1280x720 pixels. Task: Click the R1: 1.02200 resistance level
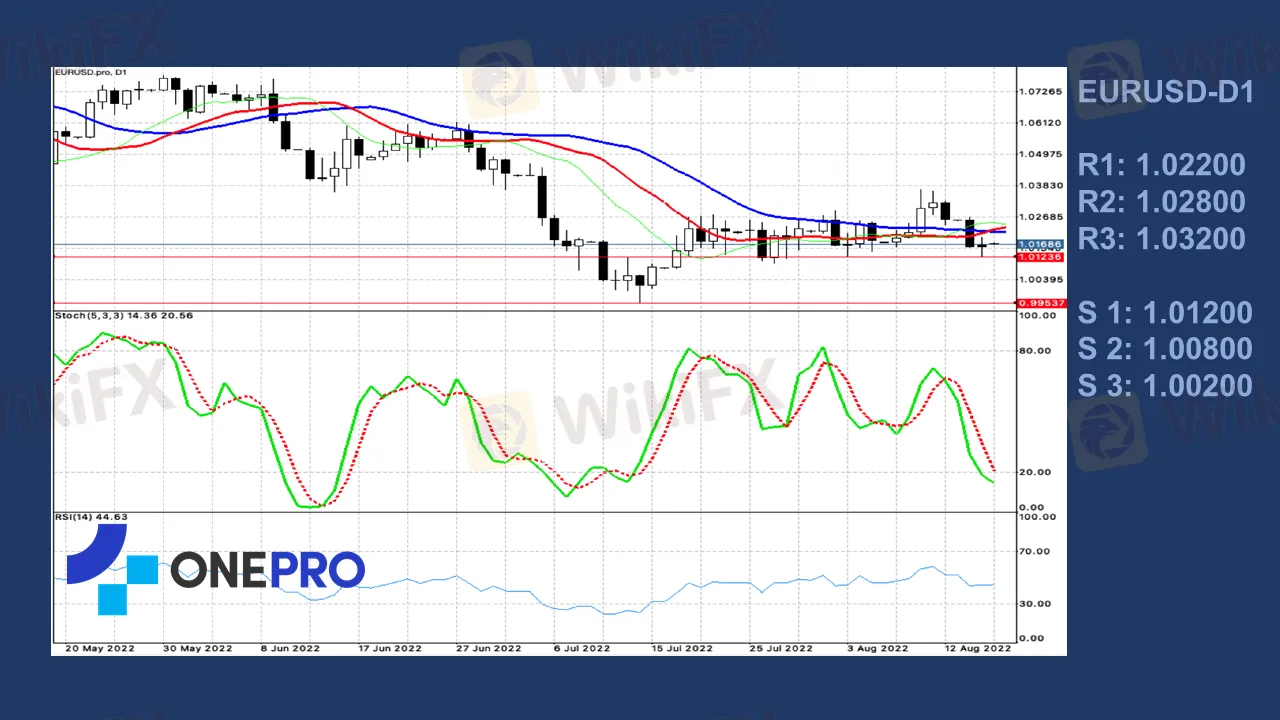1161,165
